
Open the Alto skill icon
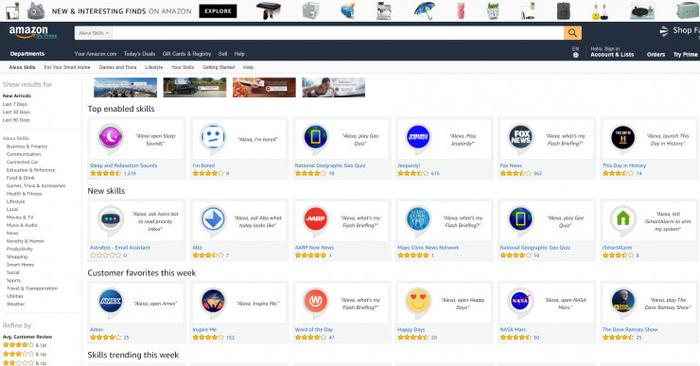tap(213, 219)
